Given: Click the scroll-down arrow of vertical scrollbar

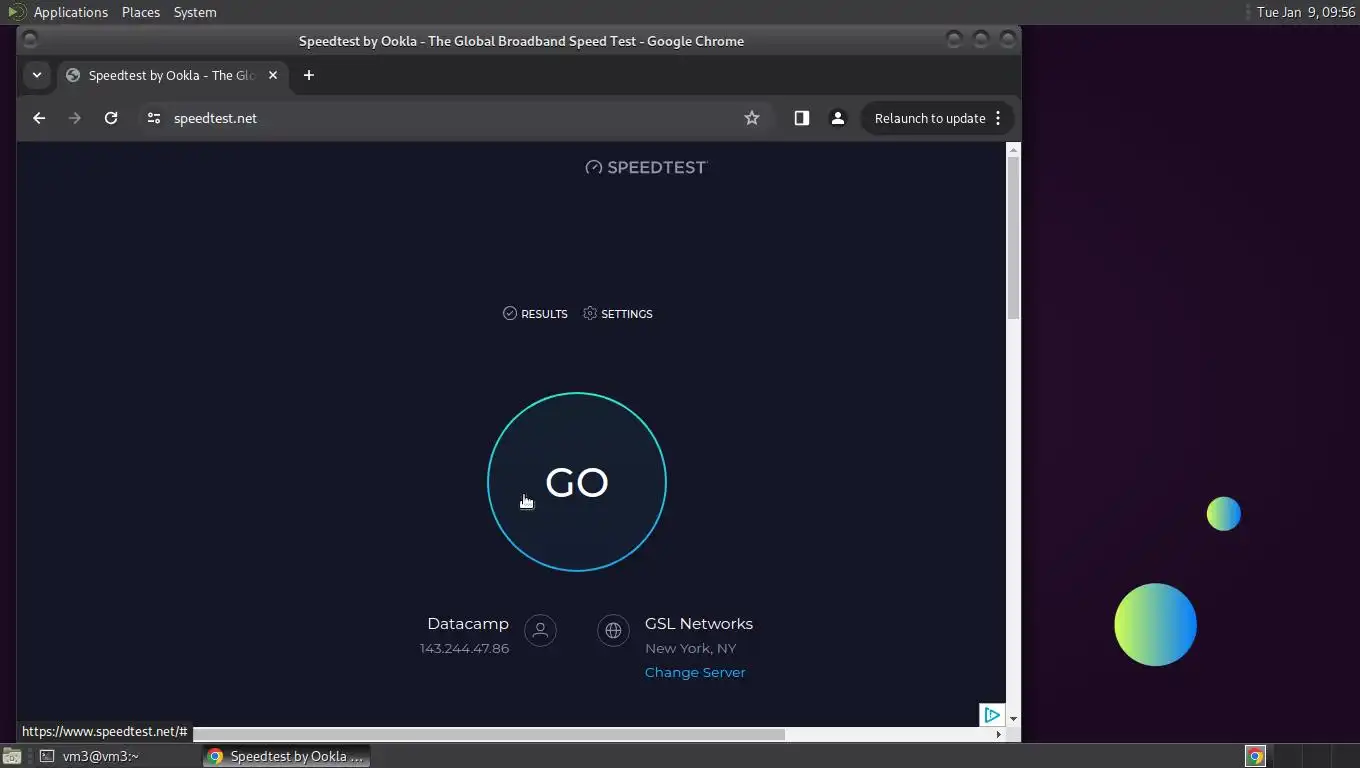Looking at the screenshot, I should pyautogui.click(x=1013, y=719).
